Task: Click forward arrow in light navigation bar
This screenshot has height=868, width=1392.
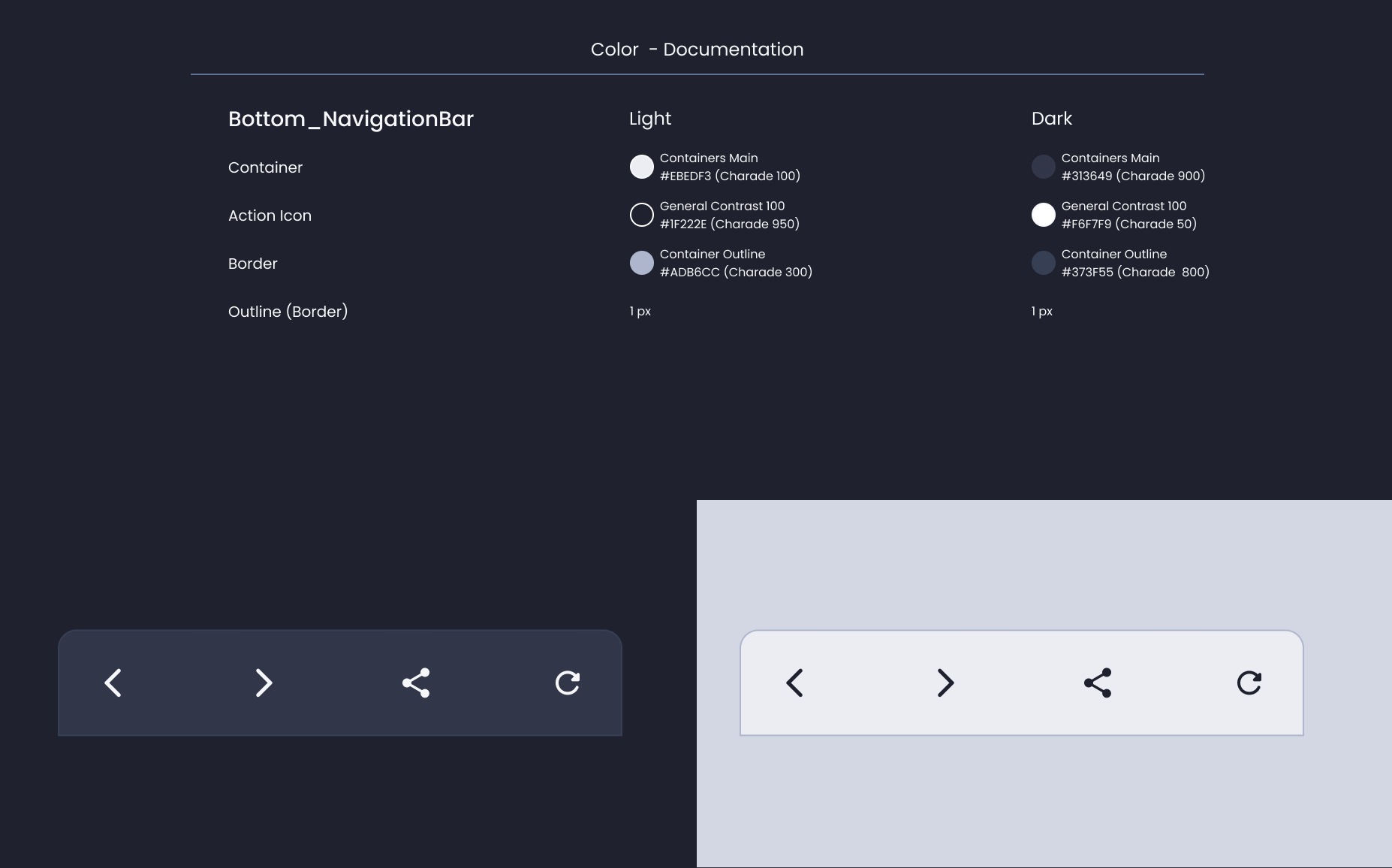Action: click(x=945, y=683)
